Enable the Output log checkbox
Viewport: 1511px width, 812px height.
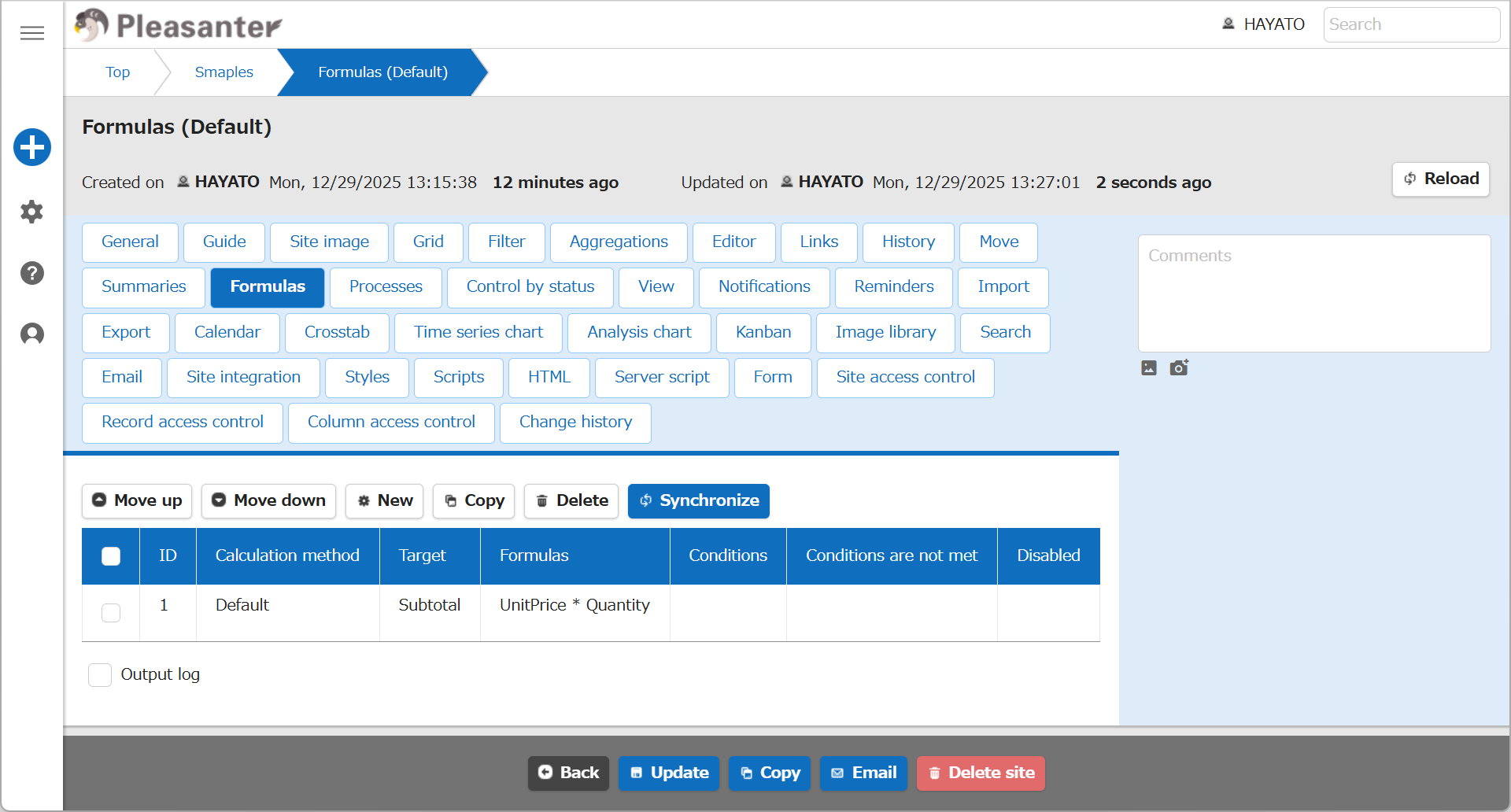point(100,675)
